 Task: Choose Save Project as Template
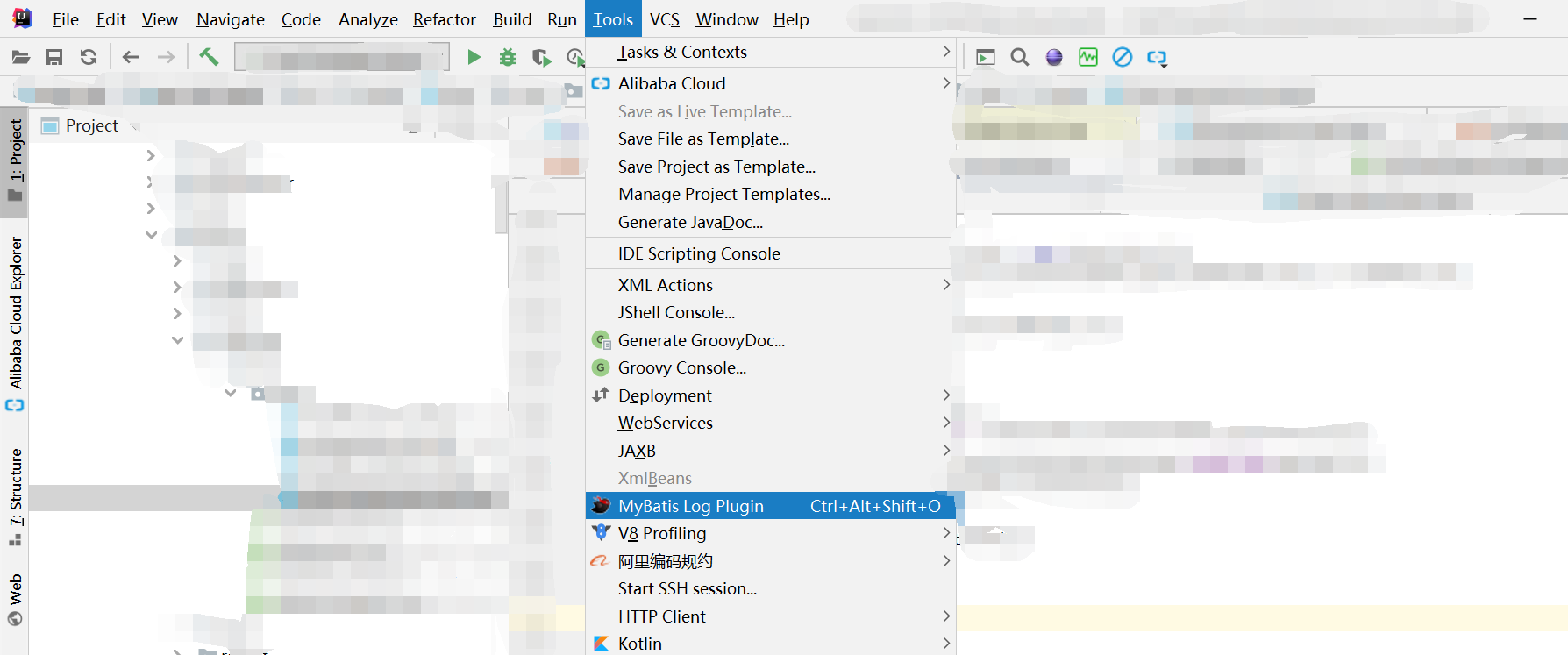[771, 167]
